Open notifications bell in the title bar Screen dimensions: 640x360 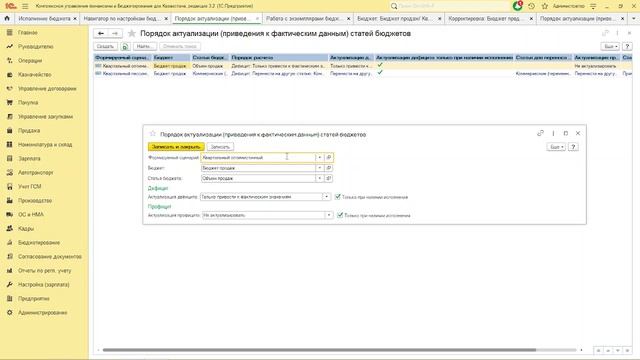(x=518, y=6)
